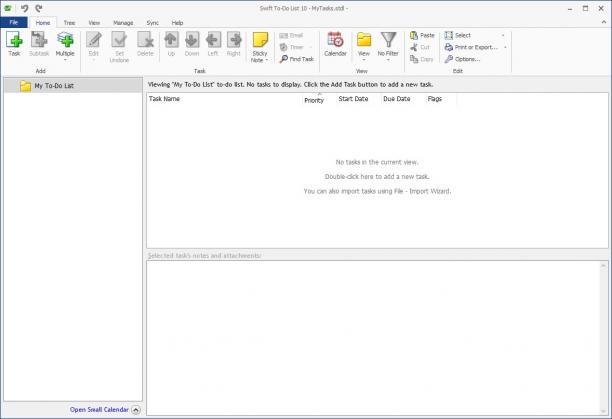
Task: Click the "Double-click here to add a new task." text
Action: [x=377, y=177]
